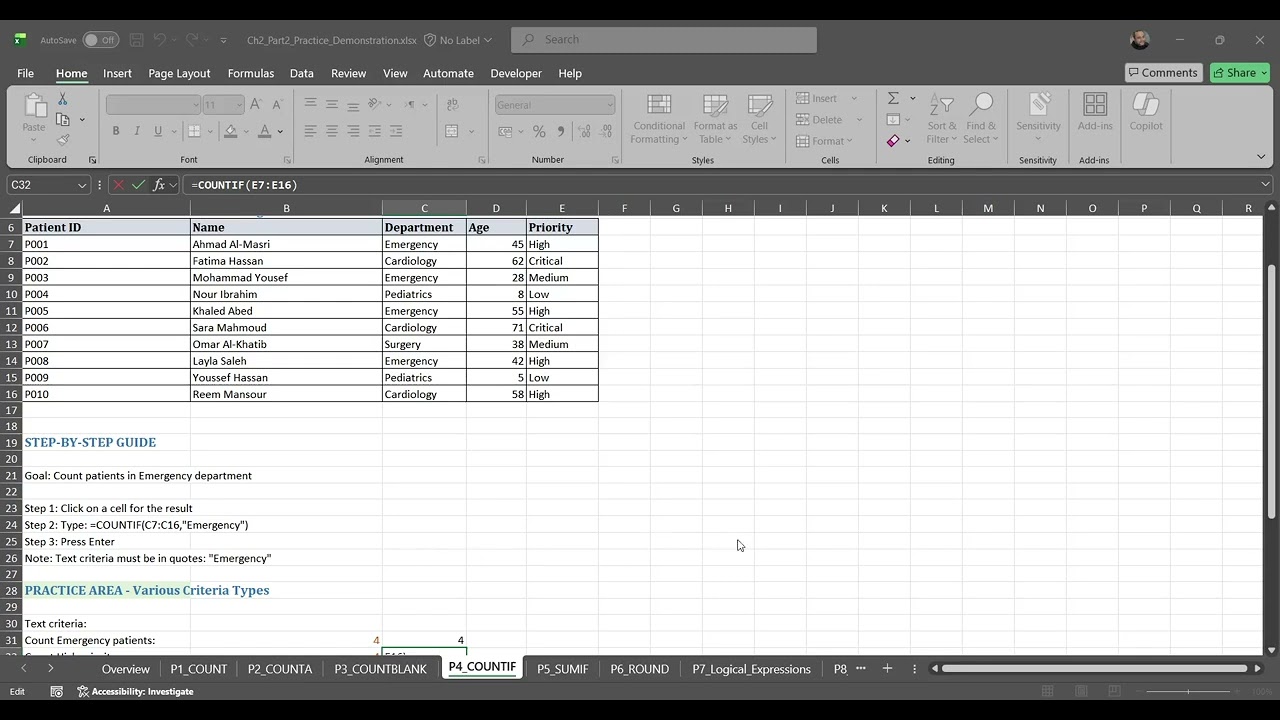Decrease font size with the small A icon

277,104
